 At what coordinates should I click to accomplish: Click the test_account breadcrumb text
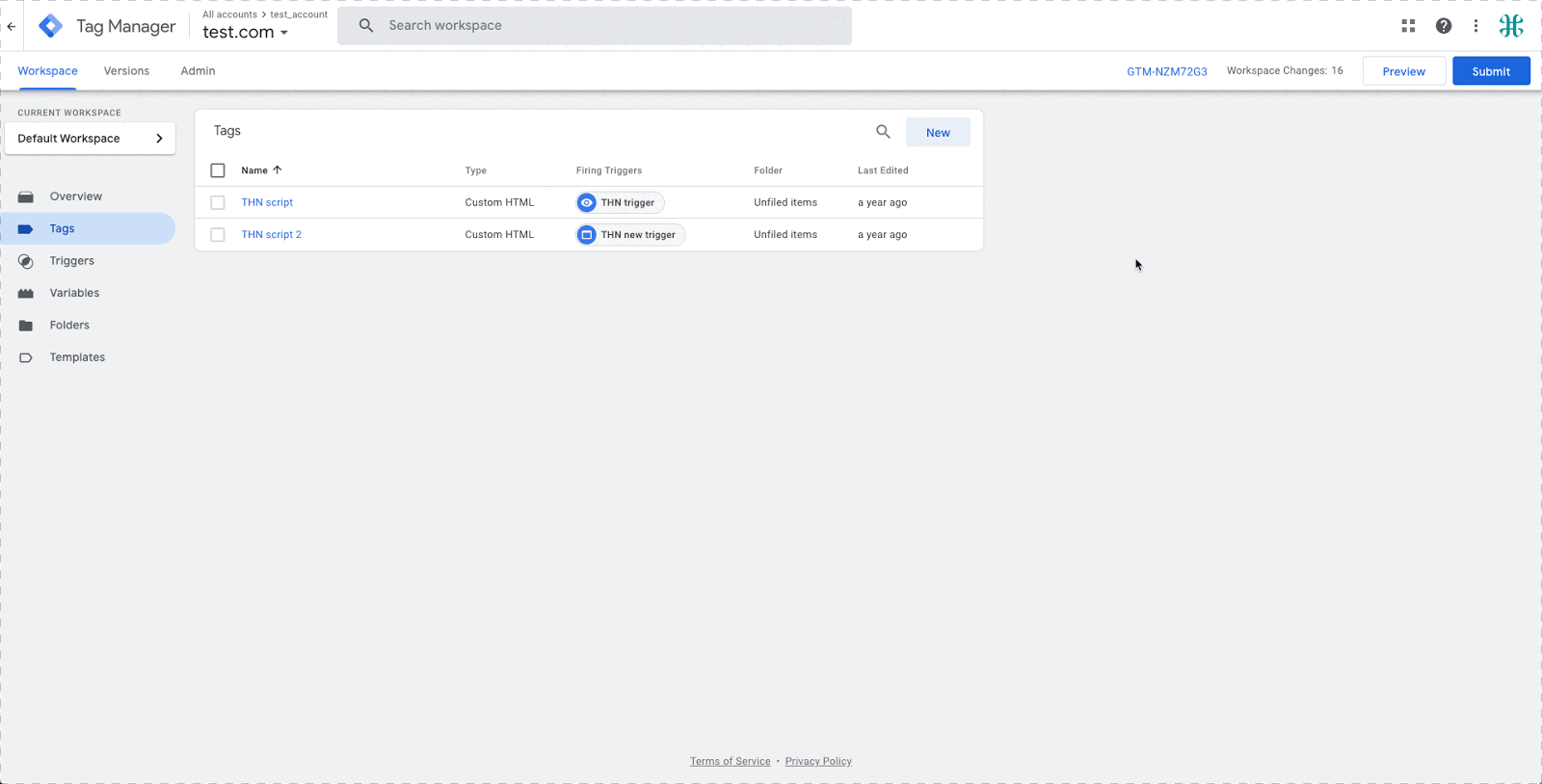[x=299, y=14]
